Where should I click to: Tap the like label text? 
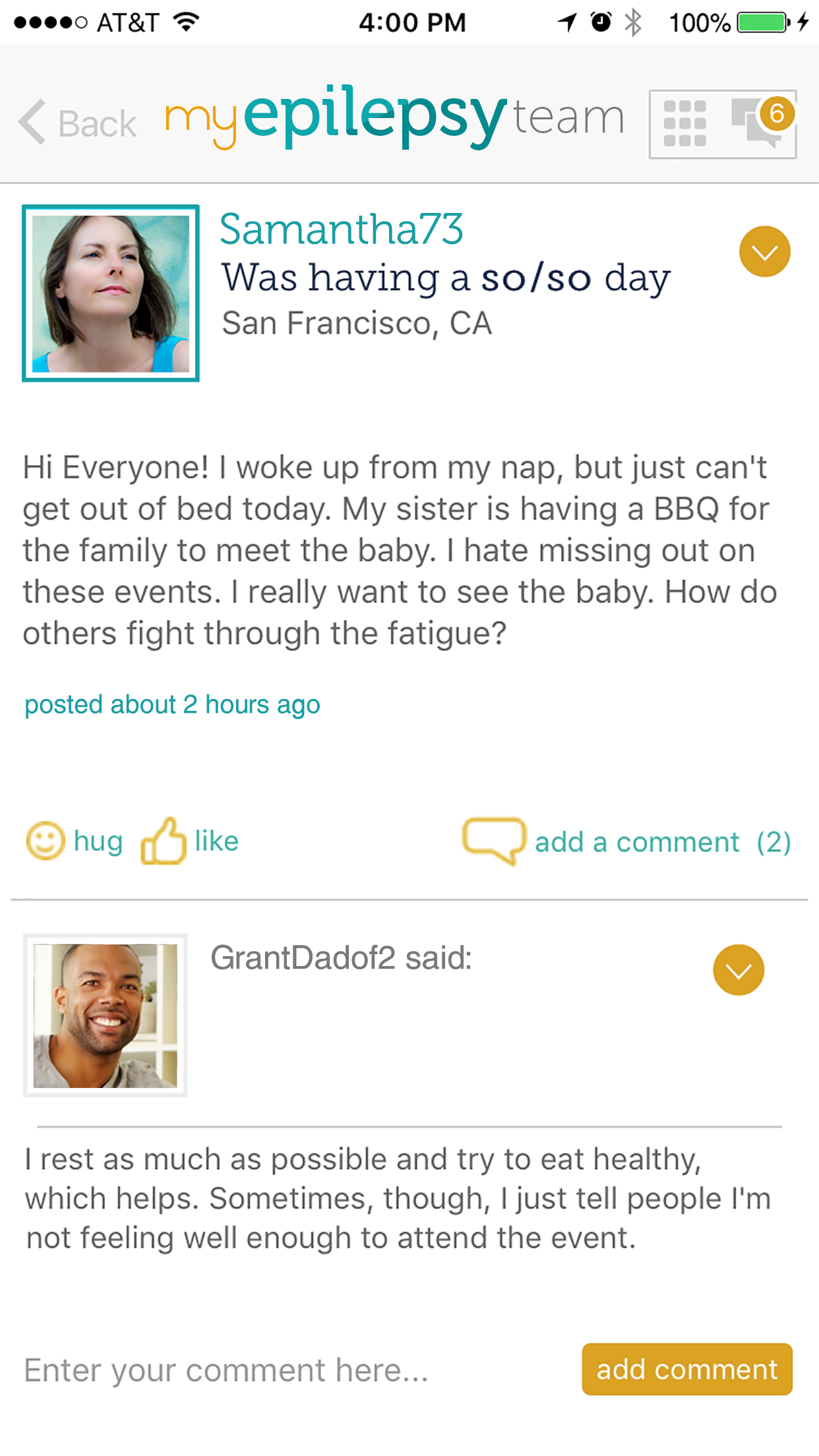point(216,841)
